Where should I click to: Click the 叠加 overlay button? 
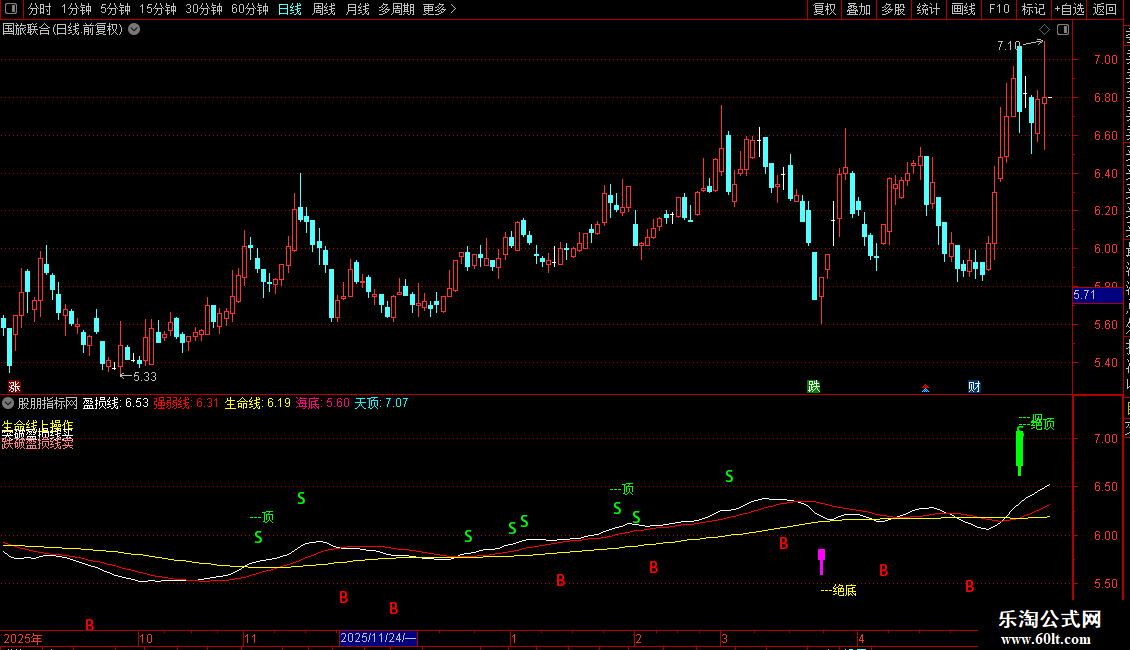tap(859, 9)
